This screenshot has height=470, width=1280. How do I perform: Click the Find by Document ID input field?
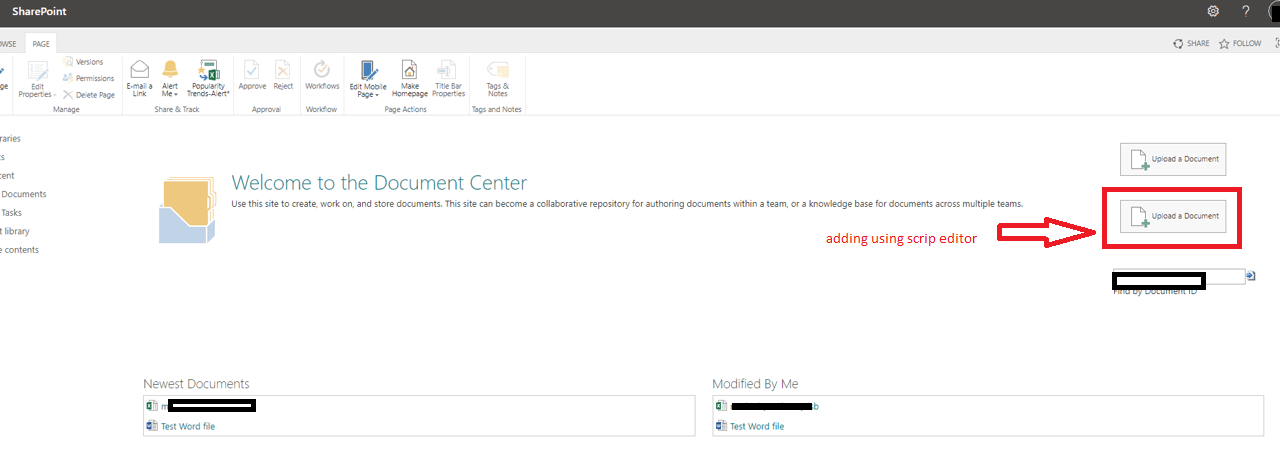[1179, 277]
